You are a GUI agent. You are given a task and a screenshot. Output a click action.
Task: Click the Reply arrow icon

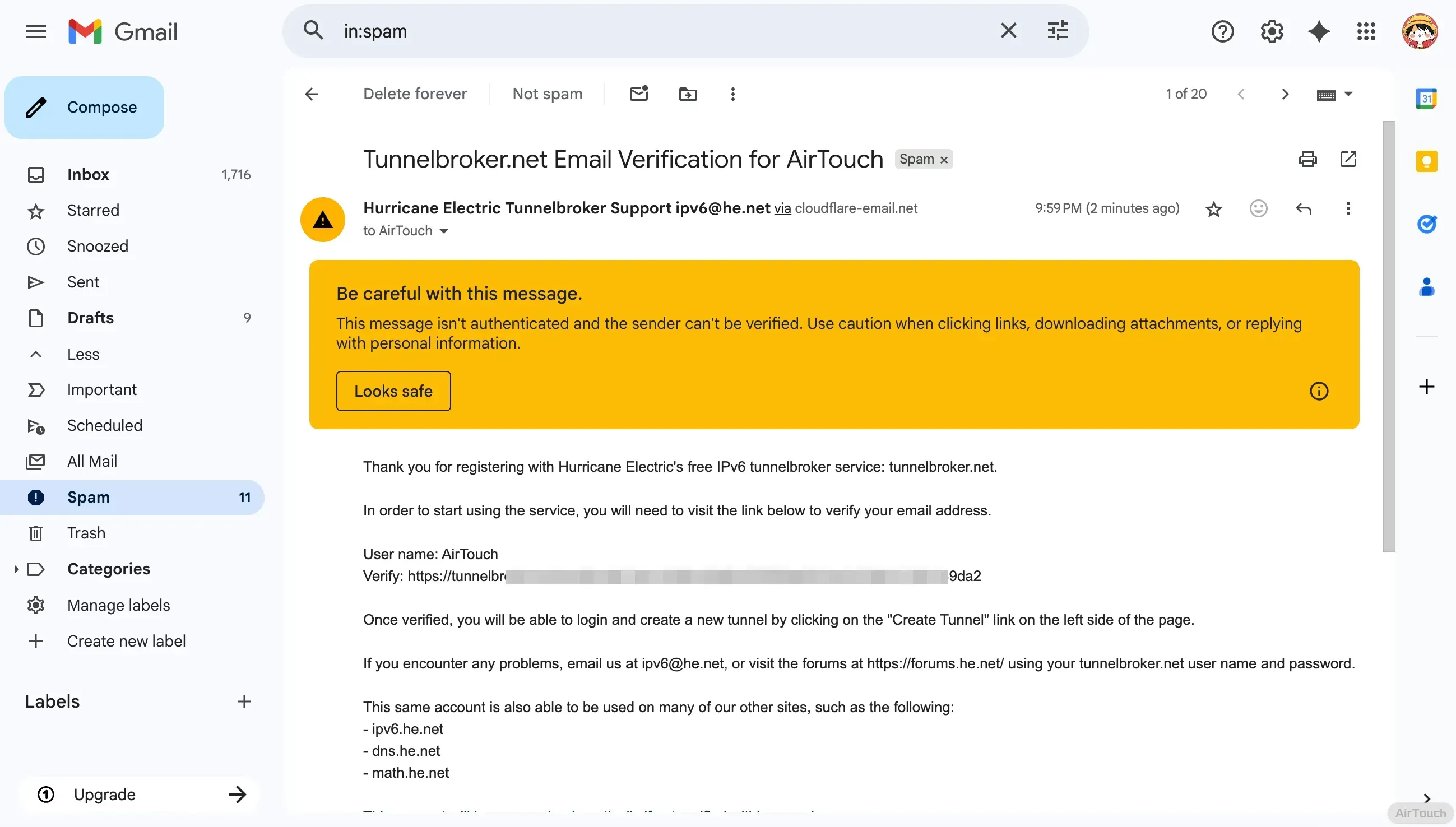pyautogui.click(x=1303, y=208)
